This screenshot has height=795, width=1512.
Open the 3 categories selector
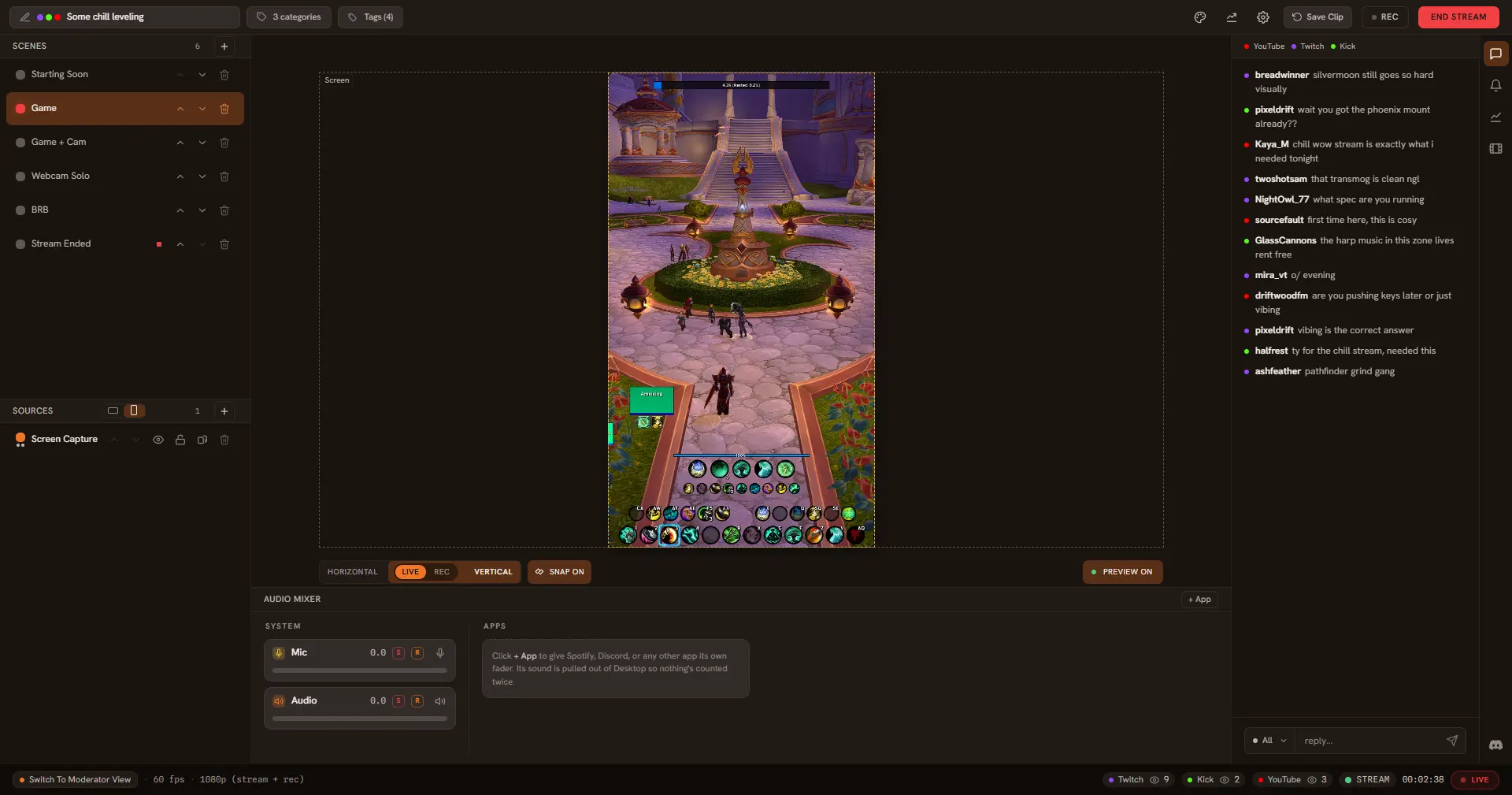point(289,17)
